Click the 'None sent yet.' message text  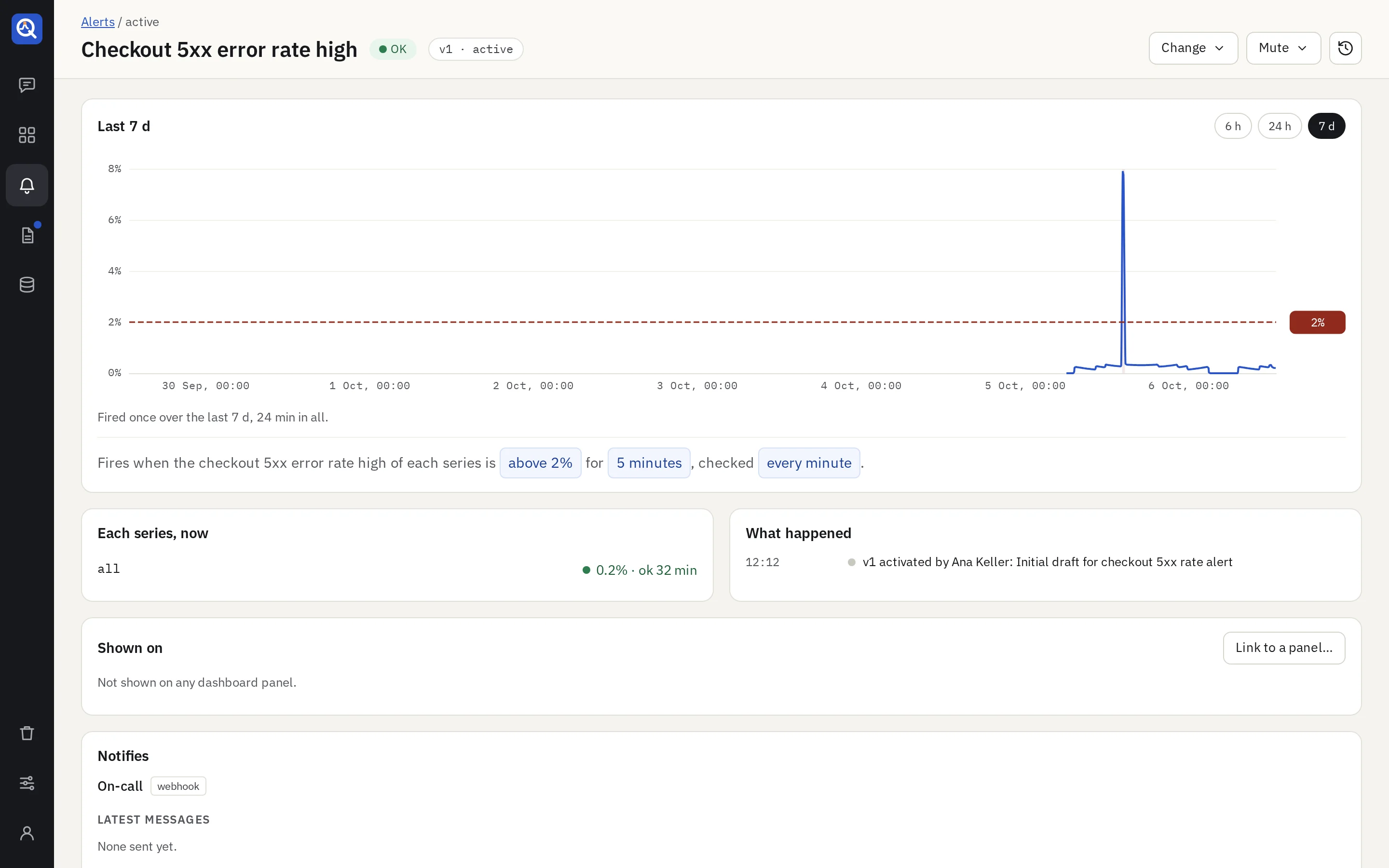tap(137, 846)
